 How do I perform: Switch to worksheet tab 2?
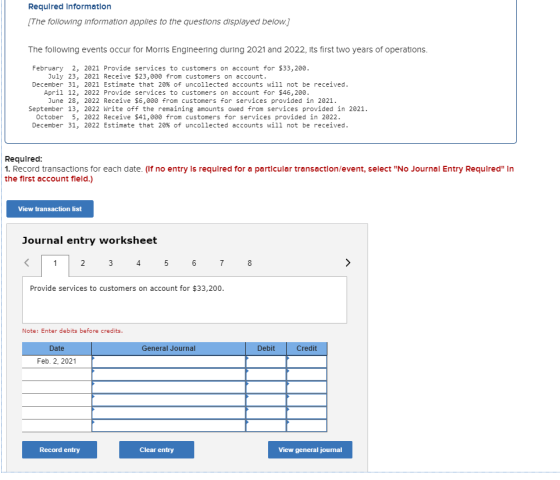83,263
